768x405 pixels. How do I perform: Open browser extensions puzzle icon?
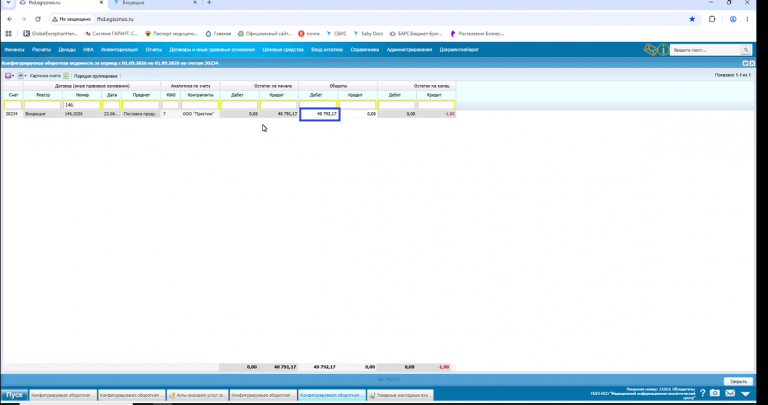[712, 19]
